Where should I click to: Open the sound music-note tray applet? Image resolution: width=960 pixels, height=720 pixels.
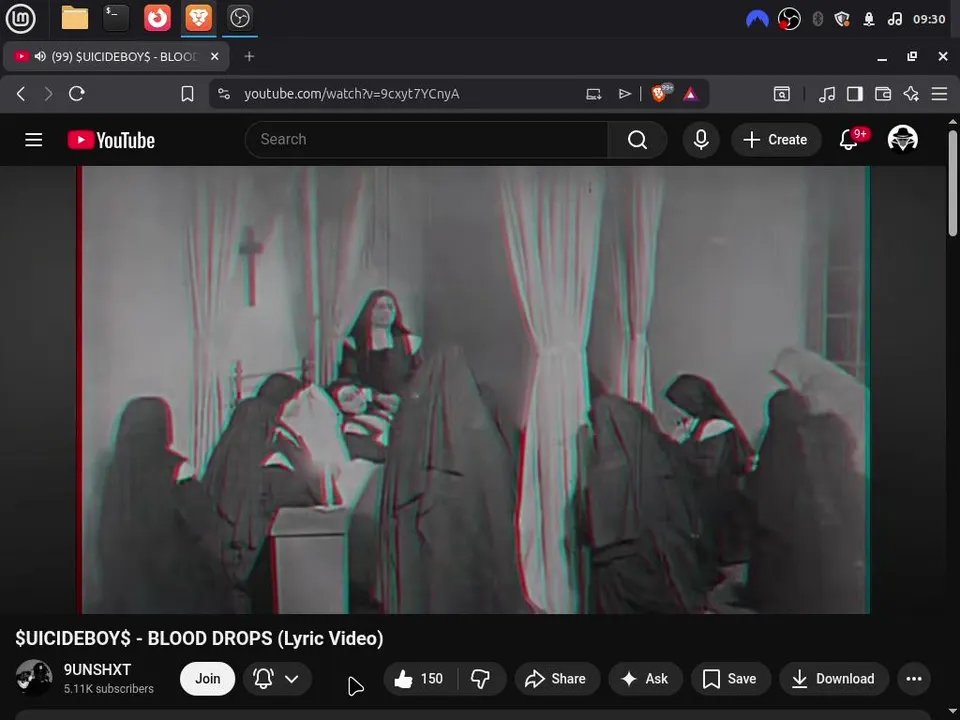point(894,19)
